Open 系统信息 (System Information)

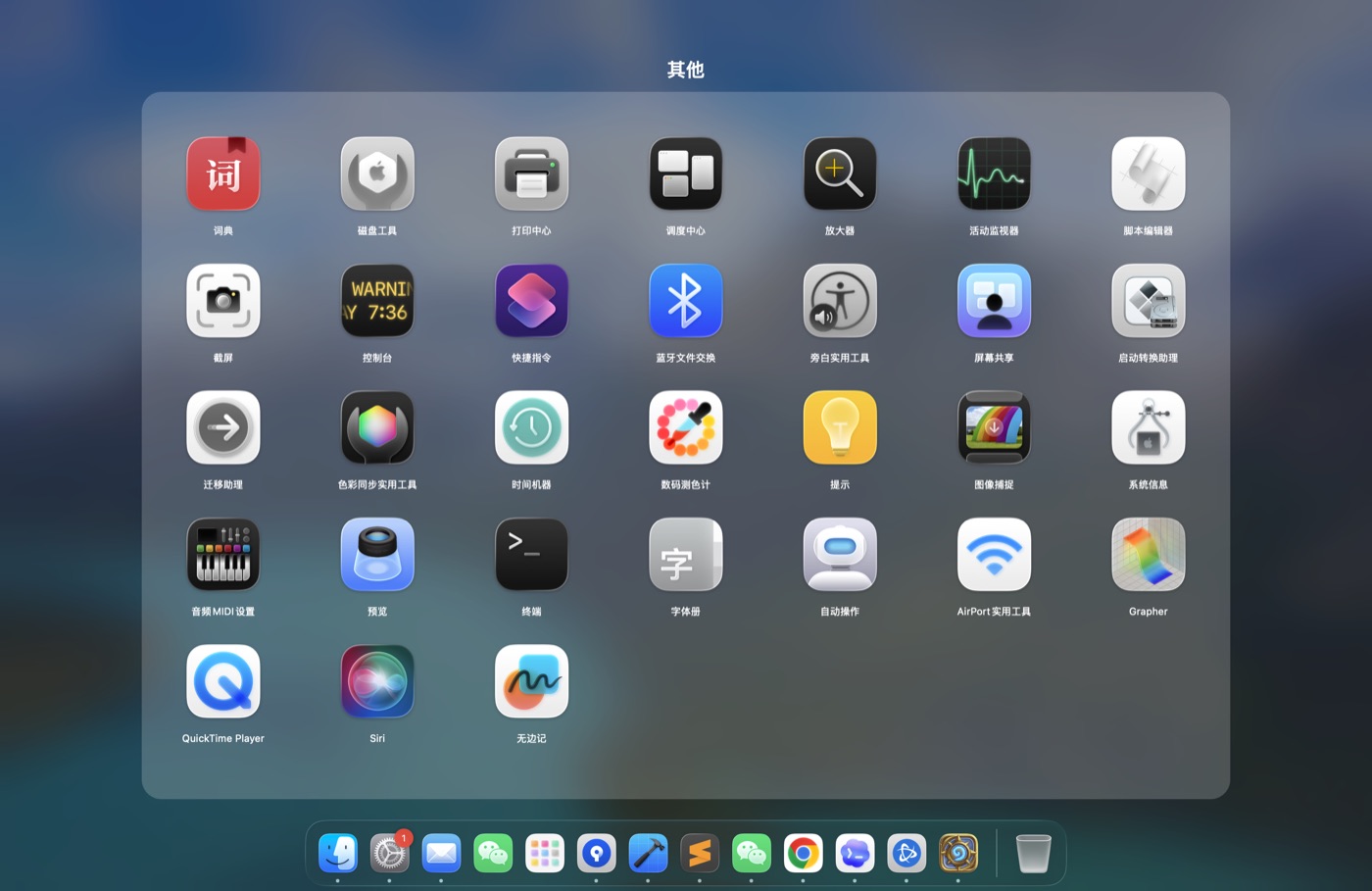[1149, 427]
